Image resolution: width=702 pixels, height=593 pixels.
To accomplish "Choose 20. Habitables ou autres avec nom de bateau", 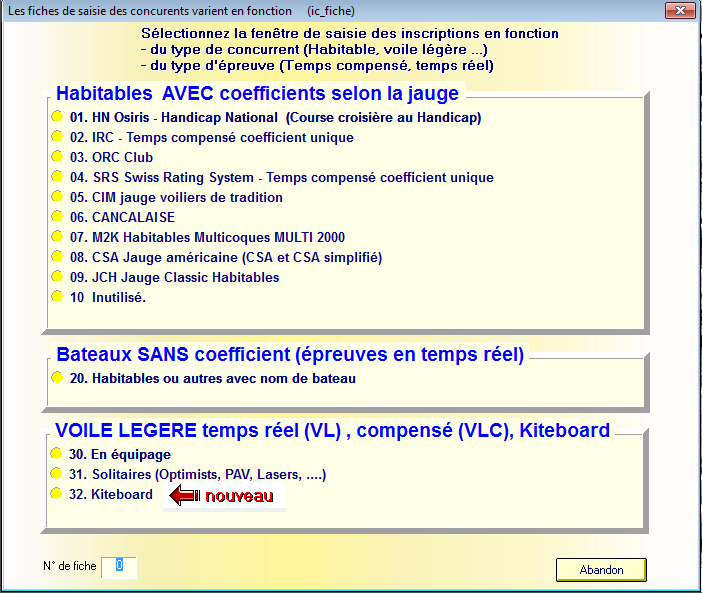I will [x=57, y=378].
